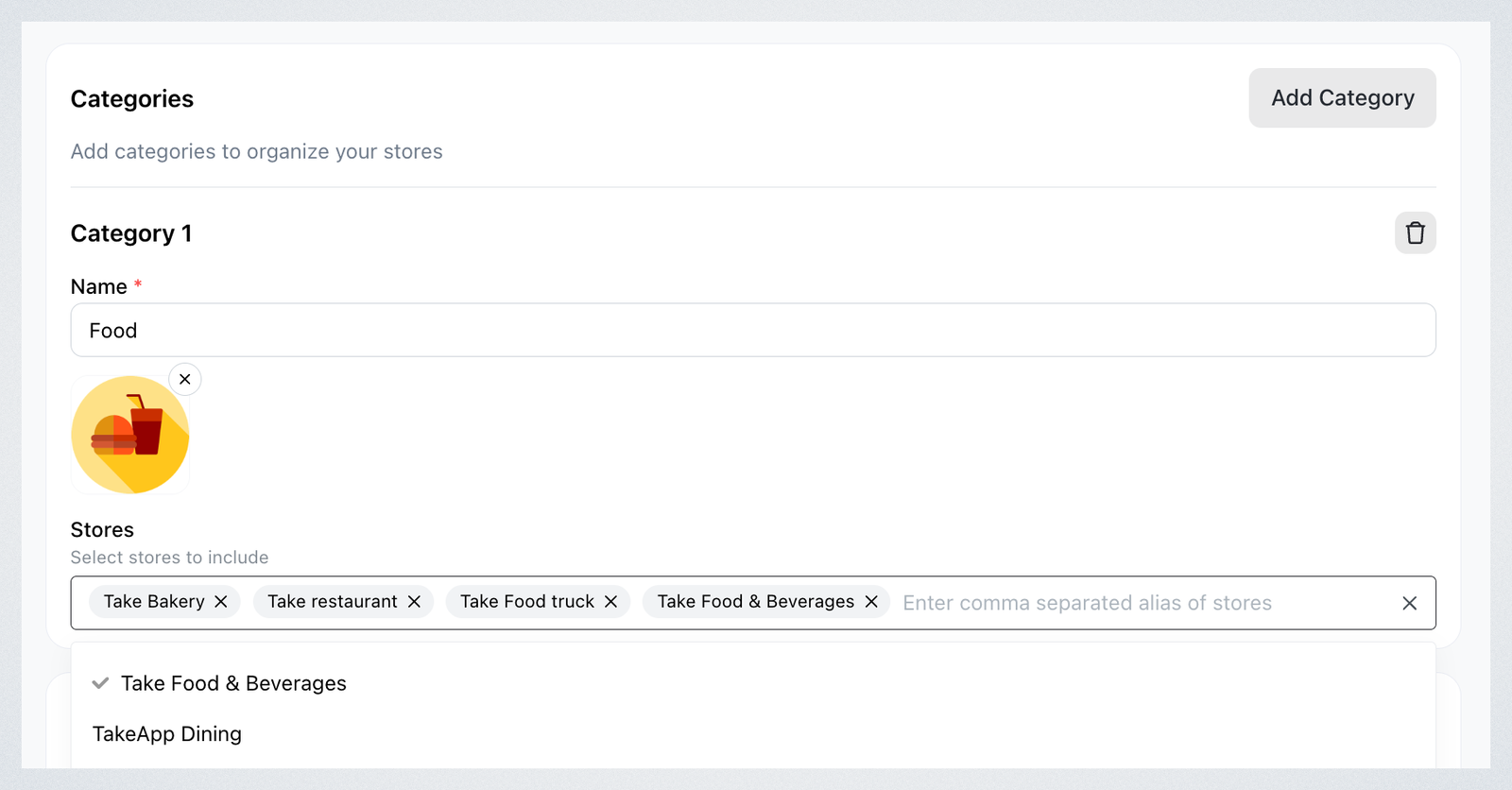
Task: Click the Take Food truck tag label
Action: point(527,602)
